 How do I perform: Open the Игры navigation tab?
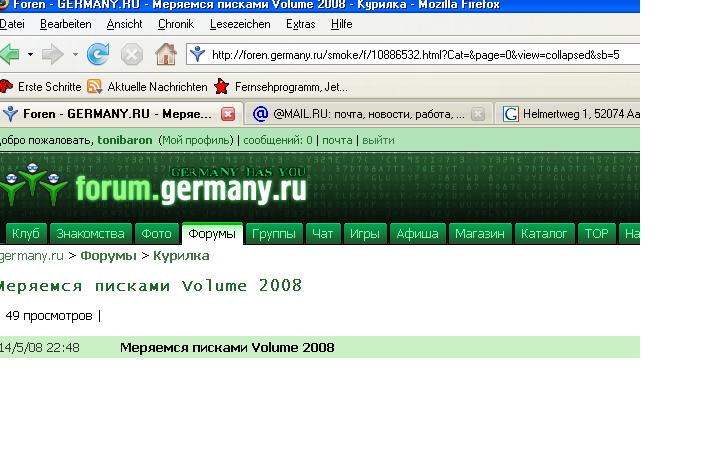pos(365,234)
